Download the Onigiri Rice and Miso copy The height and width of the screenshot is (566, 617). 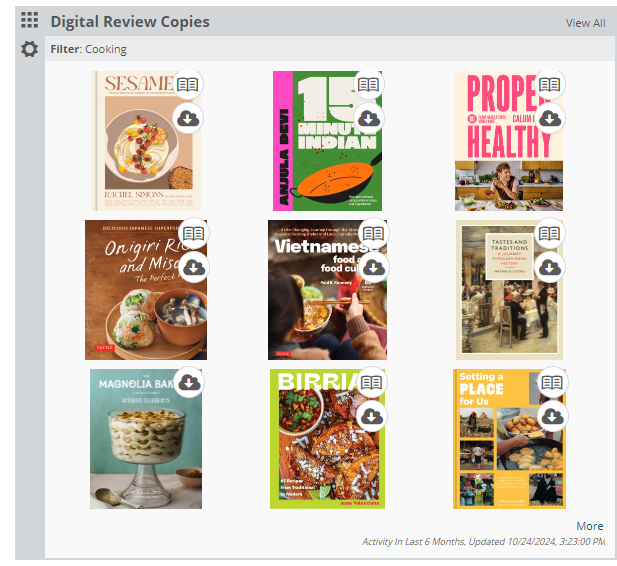(194, 267)
